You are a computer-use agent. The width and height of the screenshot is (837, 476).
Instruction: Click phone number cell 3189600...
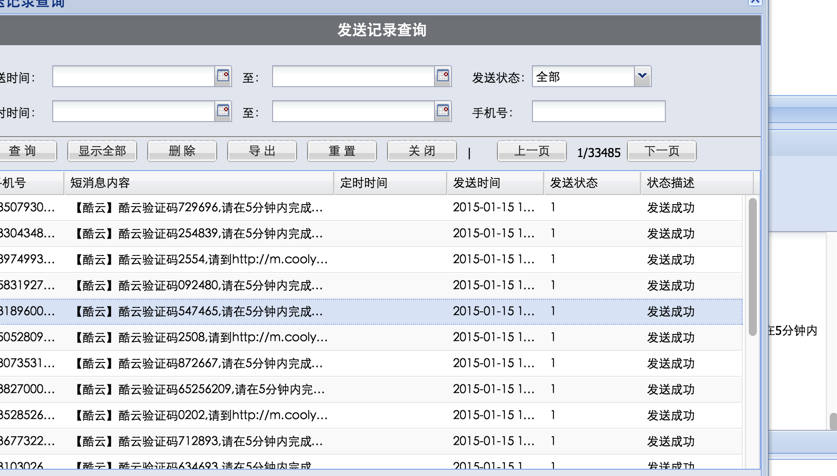pyautogui.click(x=27, y=312)
